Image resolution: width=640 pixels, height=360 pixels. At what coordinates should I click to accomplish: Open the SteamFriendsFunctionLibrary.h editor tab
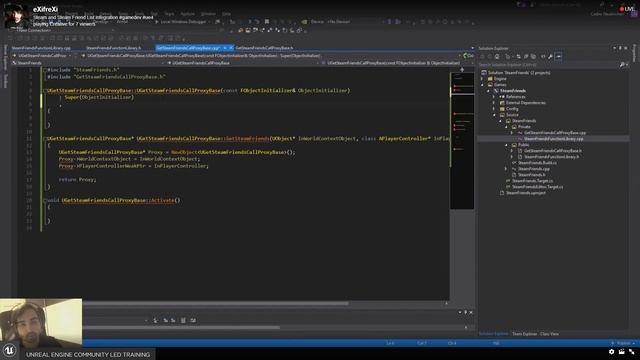(x=113, y=48)
